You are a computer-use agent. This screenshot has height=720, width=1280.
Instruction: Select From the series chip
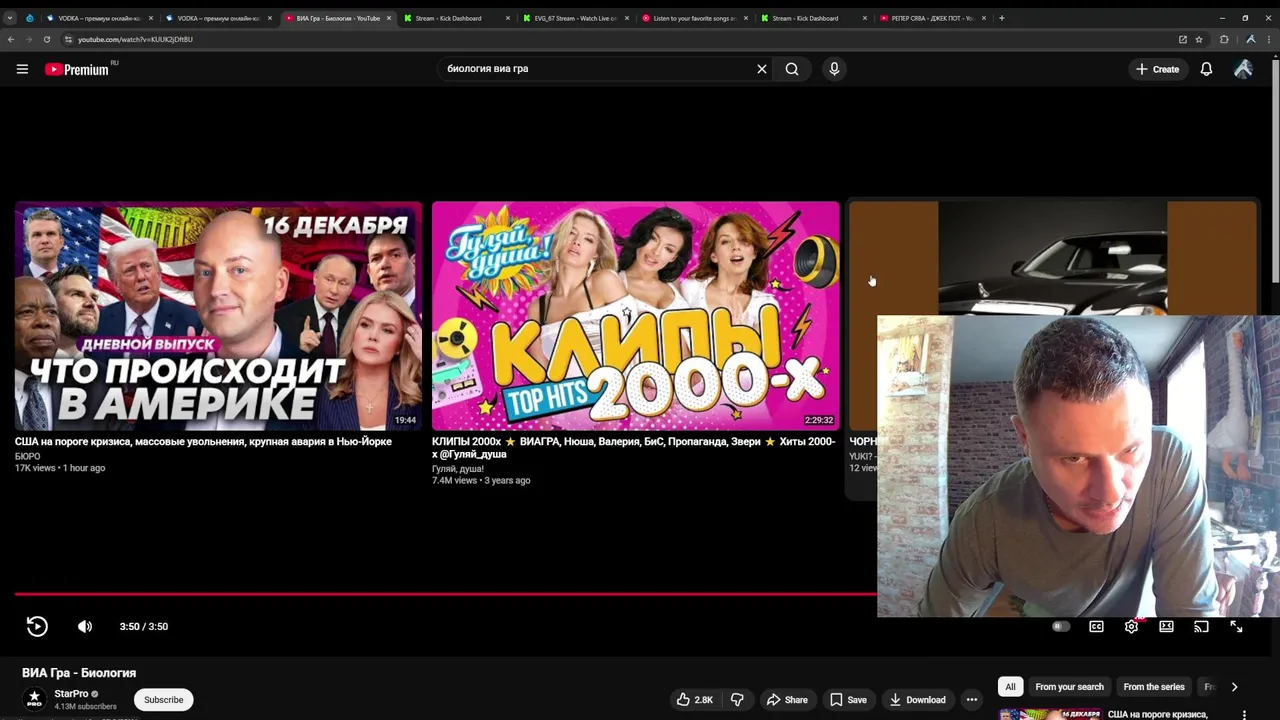(1153, 687)
